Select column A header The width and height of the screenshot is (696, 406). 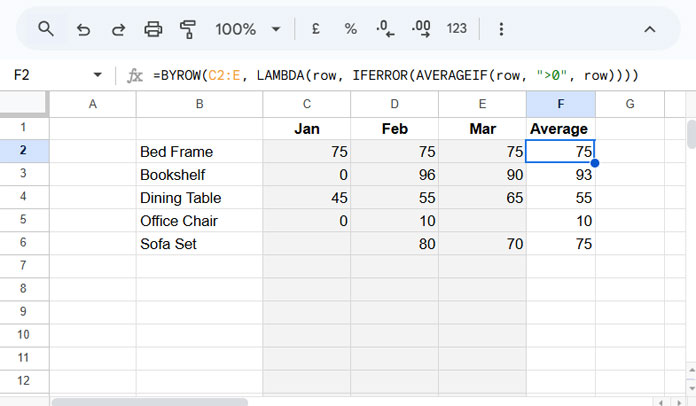point(93,104)
